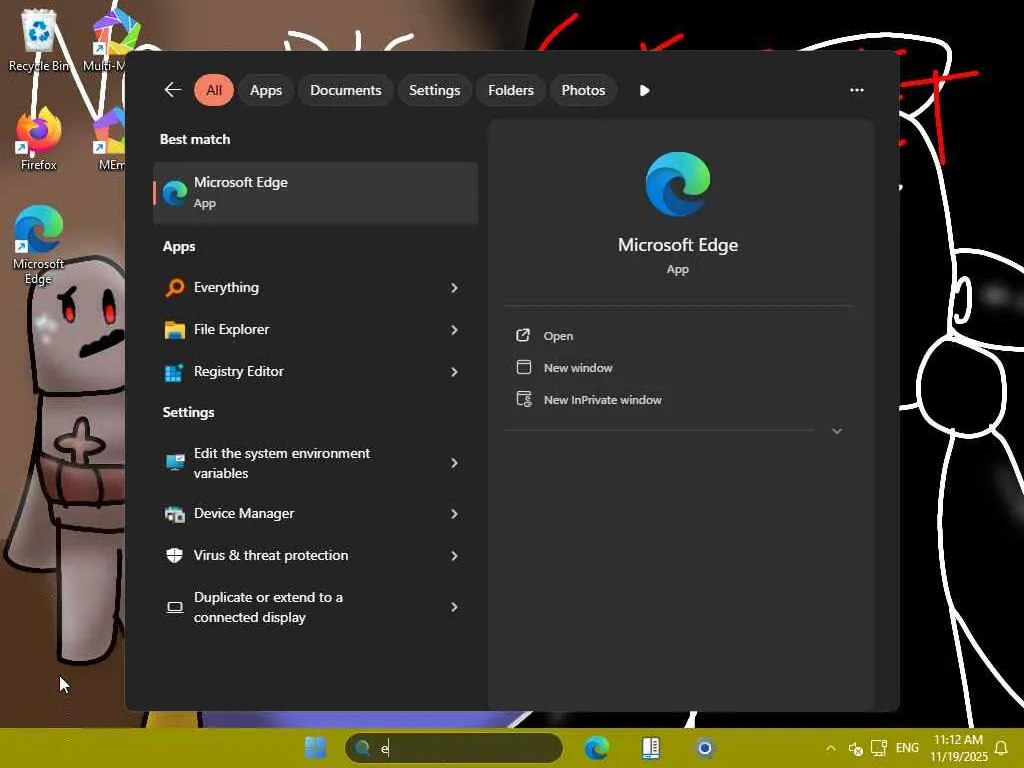This screenshot has width=1024, height=768.
Task: Expand Virus & threat protection chevron
Action: (454, 556)
